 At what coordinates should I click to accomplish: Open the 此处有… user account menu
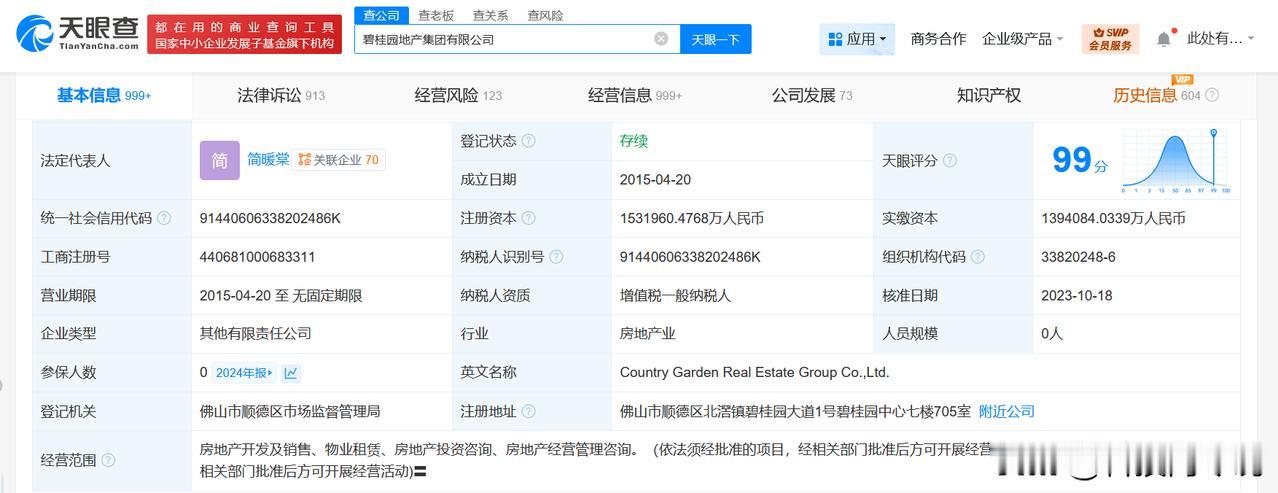point(1220,39)
